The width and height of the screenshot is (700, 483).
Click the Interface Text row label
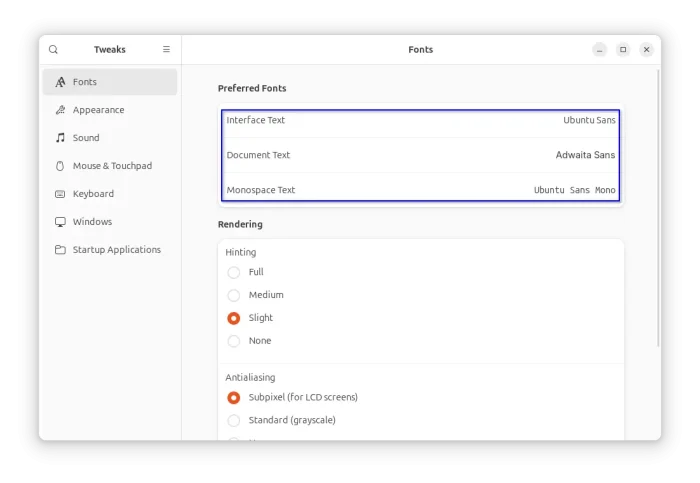[255, 120]
